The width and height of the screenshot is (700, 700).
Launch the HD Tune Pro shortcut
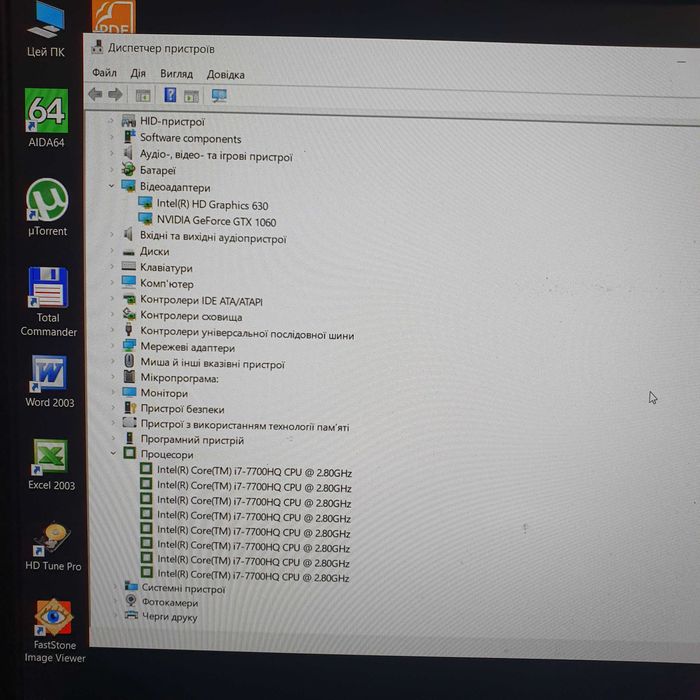(53, 546)
